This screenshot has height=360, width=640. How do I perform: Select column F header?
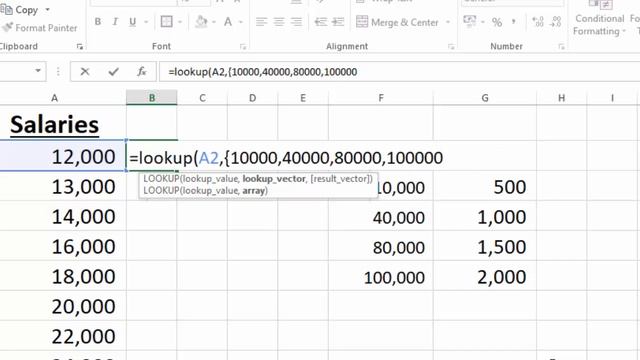[381, 98]
